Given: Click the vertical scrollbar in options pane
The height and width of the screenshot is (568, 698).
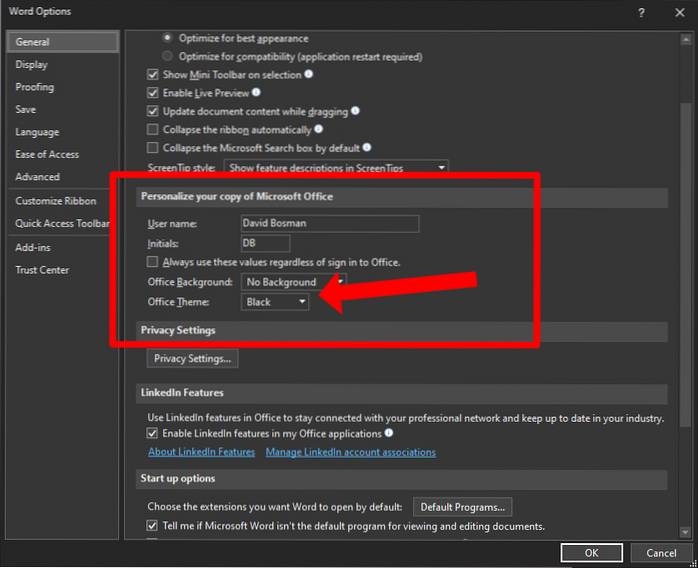Looking at the screenshot, I should pyautogui.click(x=685, y=200).
